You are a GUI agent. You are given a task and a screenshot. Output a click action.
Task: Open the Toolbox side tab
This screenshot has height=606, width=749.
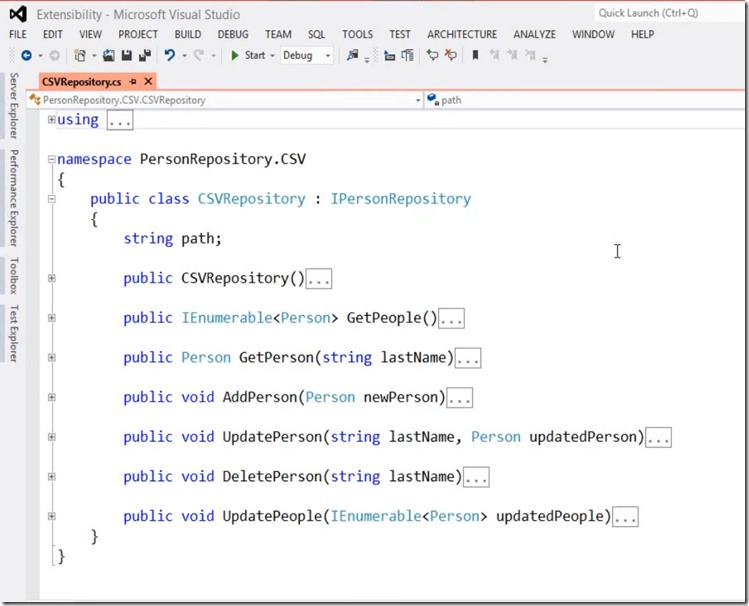coord(14,276)
